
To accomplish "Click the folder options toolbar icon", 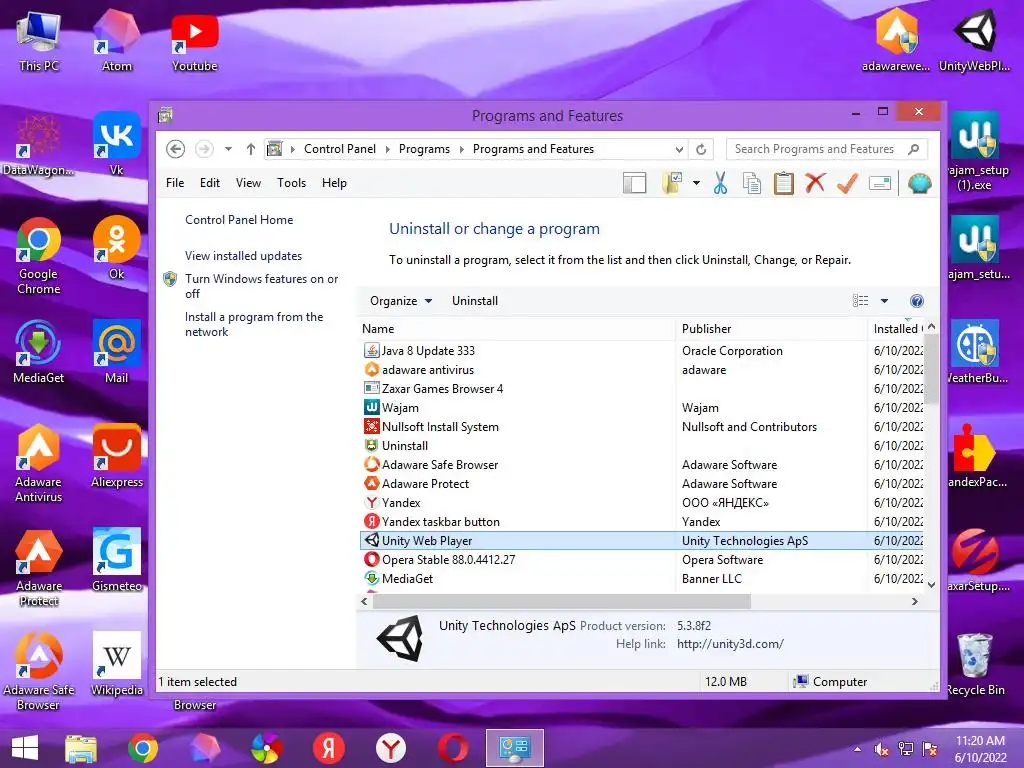I will [x=672, y=184].
